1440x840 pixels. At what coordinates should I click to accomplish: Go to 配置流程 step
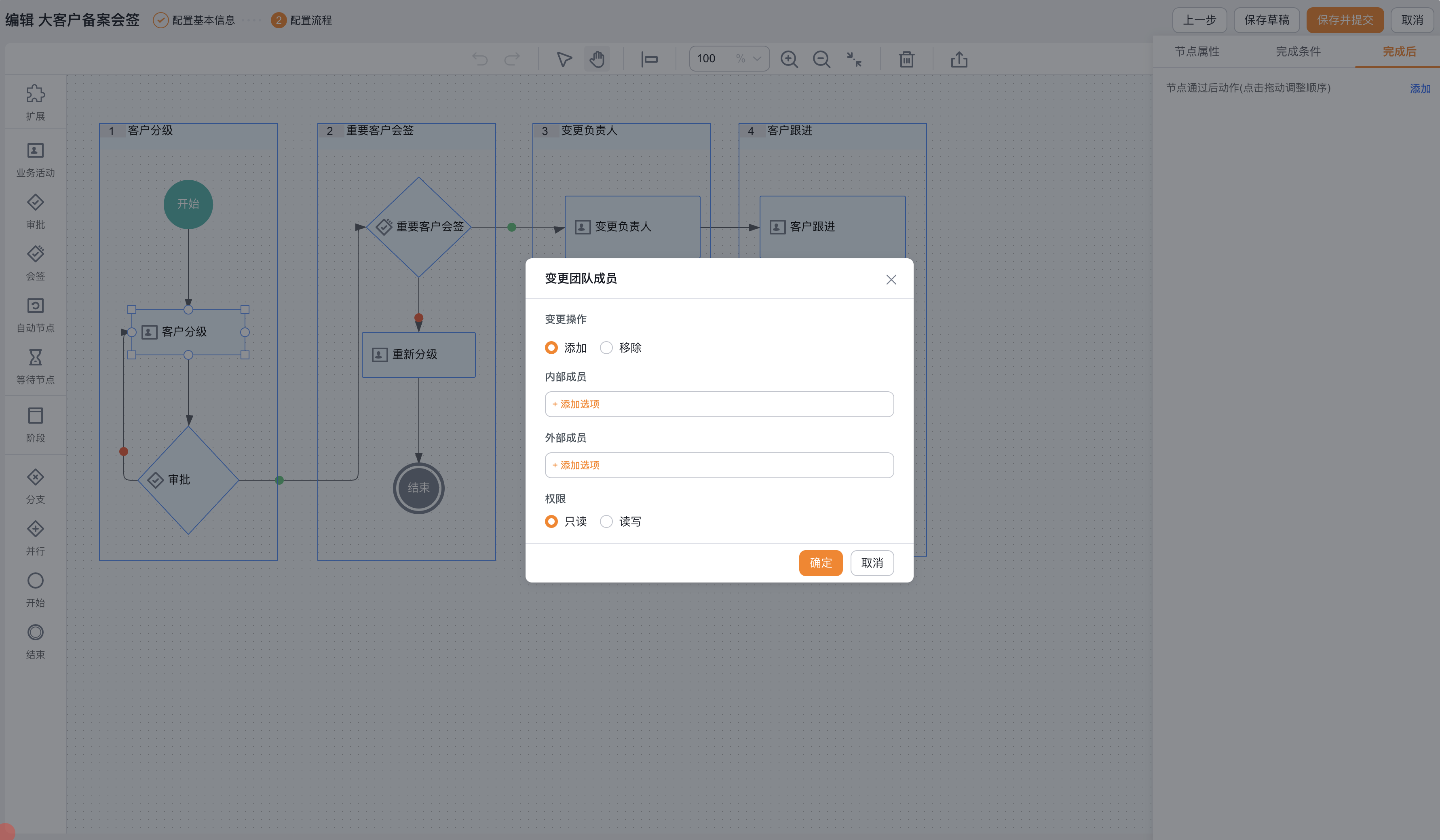301,20
